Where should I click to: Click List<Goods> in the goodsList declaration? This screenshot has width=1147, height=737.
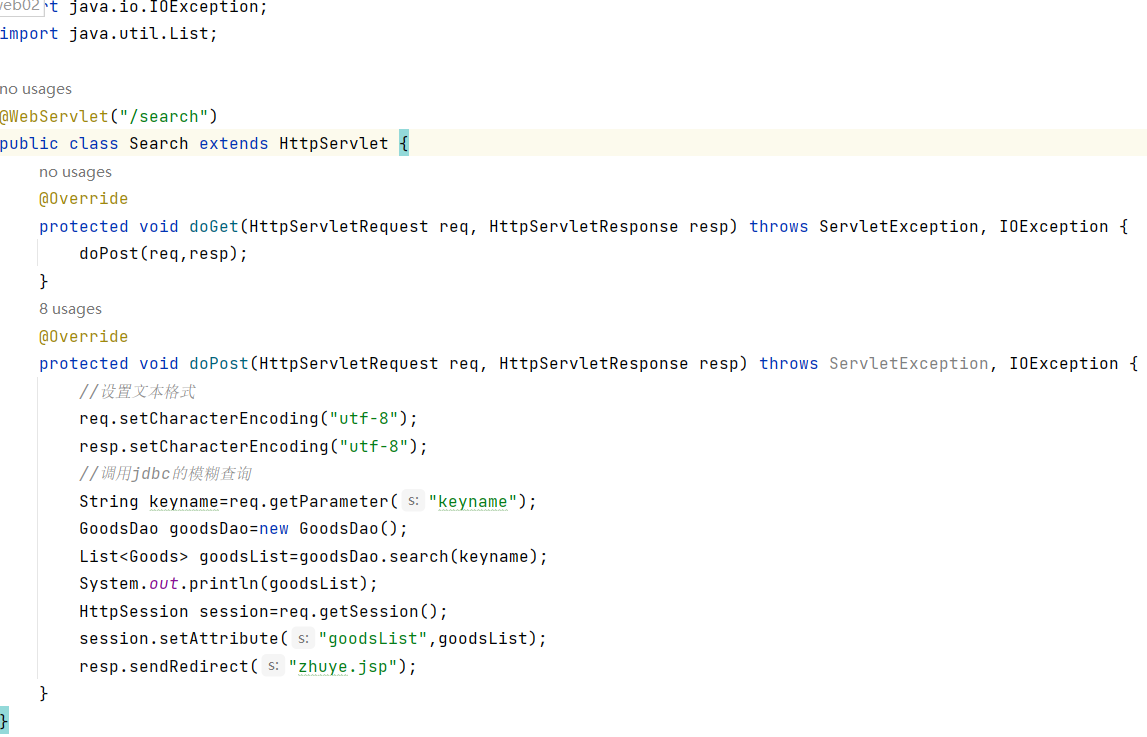[133, 557]
